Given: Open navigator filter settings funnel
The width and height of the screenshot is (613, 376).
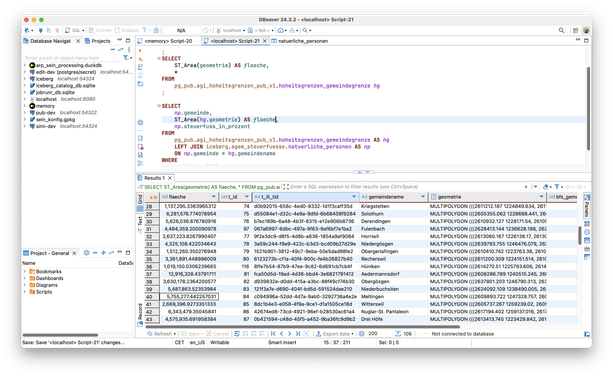Looking at the screenshot, I should point(125,58).
